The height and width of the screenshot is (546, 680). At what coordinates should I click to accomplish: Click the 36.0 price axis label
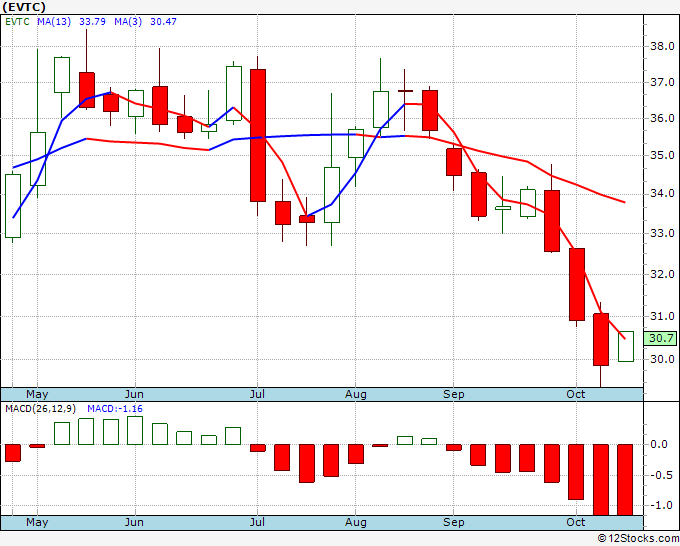[662, 118]
